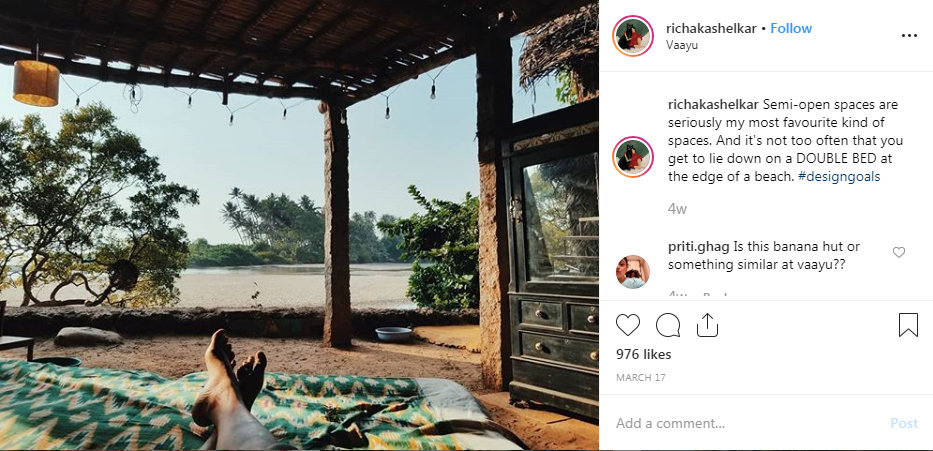Image resolution: width=933 pixels, height=451 pixels.
Task: Click the #designgoals hashtag
Action: coord(839,176)
